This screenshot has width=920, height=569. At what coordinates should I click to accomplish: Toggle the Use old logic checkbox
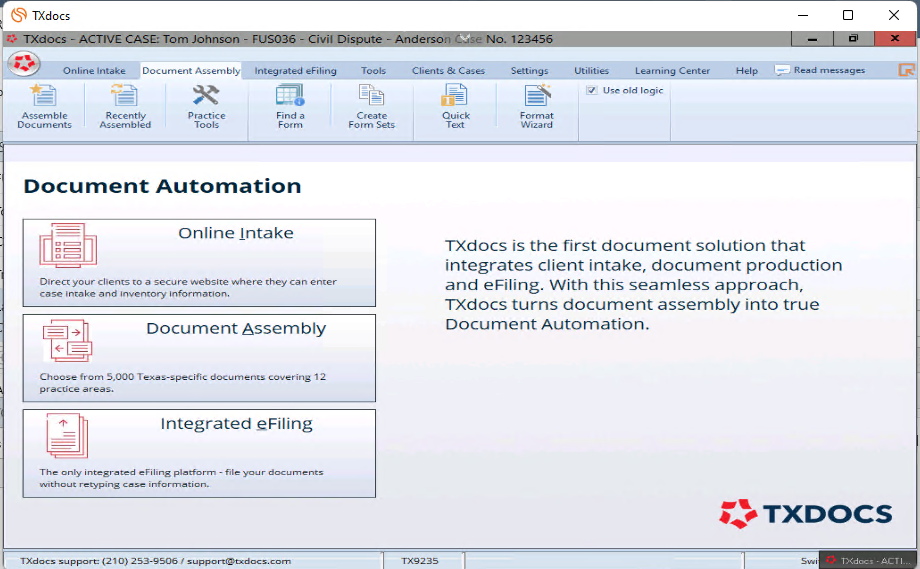click(x=592, y=91)
